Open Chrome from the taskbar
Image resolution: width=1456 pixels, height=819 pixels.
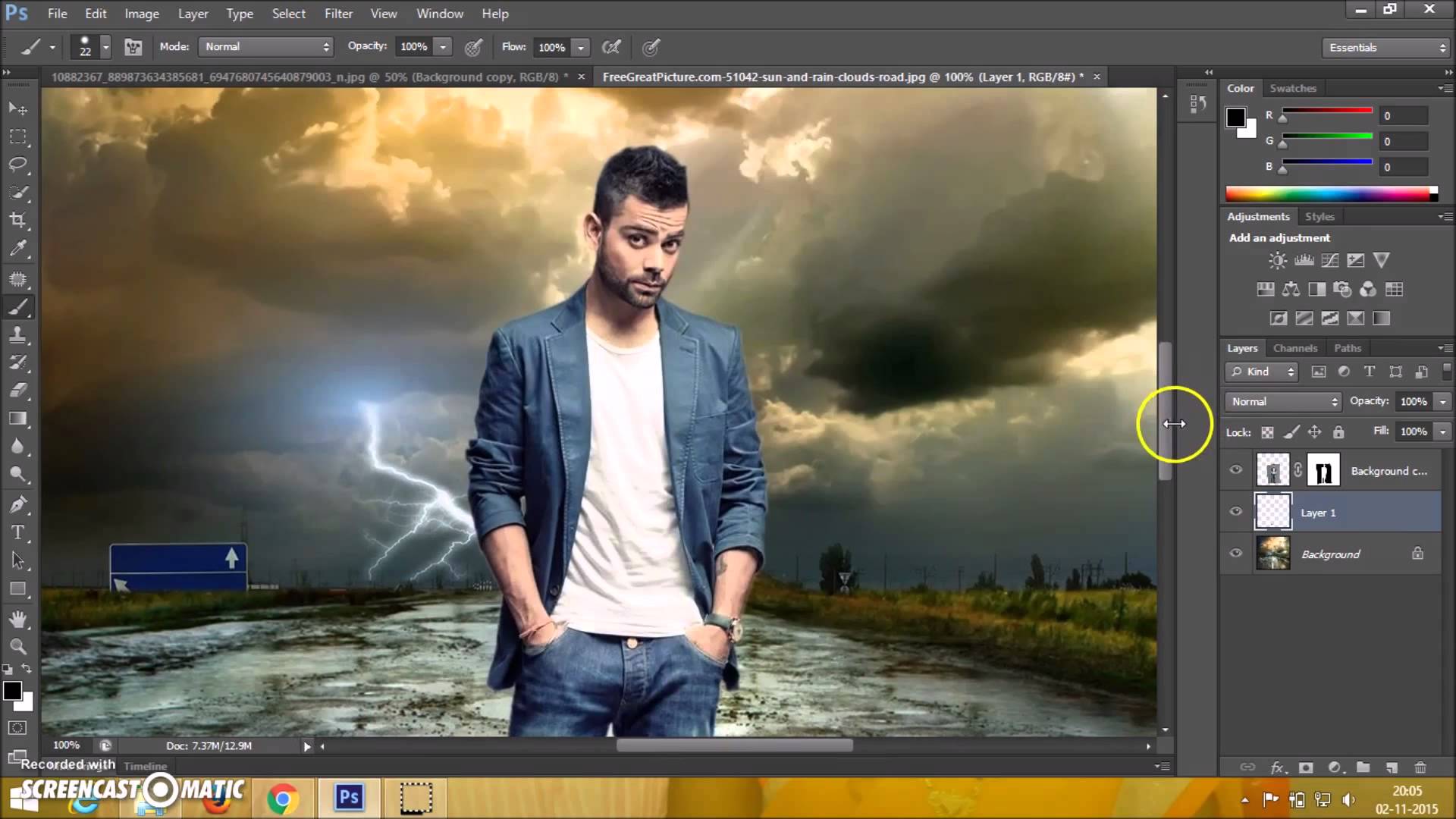[x=282, y=799]
